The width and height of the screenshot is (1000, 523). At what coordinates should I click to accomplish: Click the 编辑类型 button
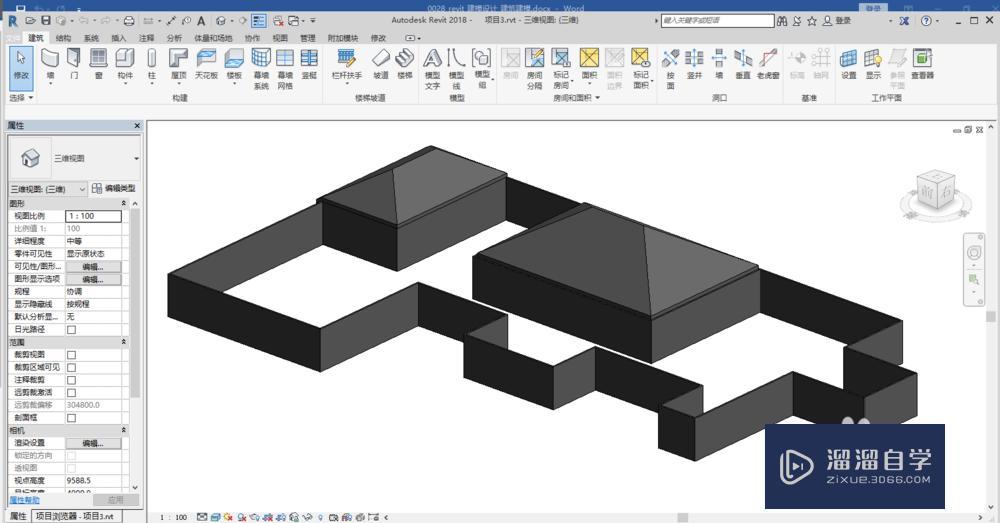tap(114, 189)
